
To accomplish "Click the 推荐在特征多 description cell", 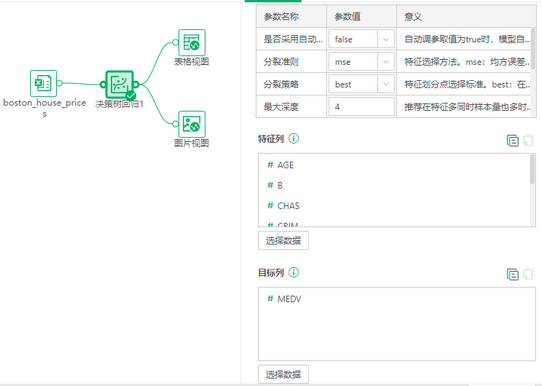I will [x=464, y=107].
